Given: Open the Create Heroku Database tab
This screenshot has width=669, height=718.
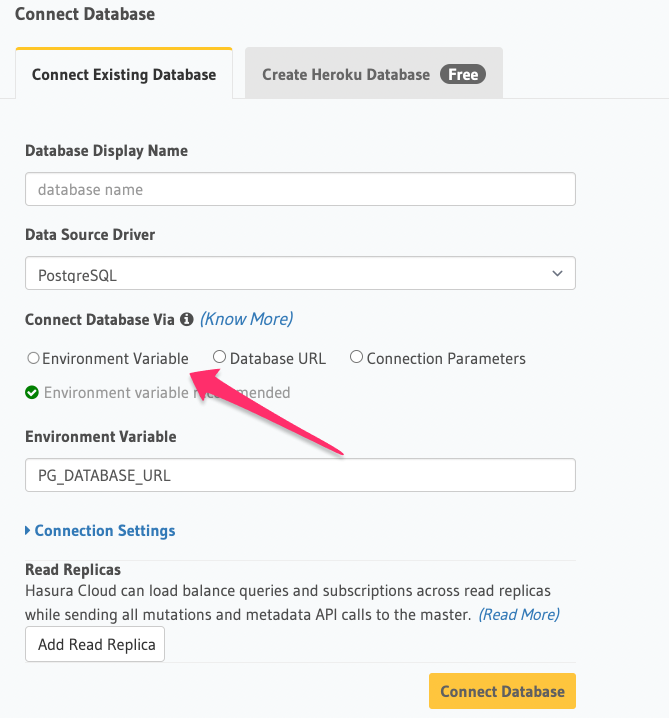Looking at the screenshot, I should [x=374, y=74].
